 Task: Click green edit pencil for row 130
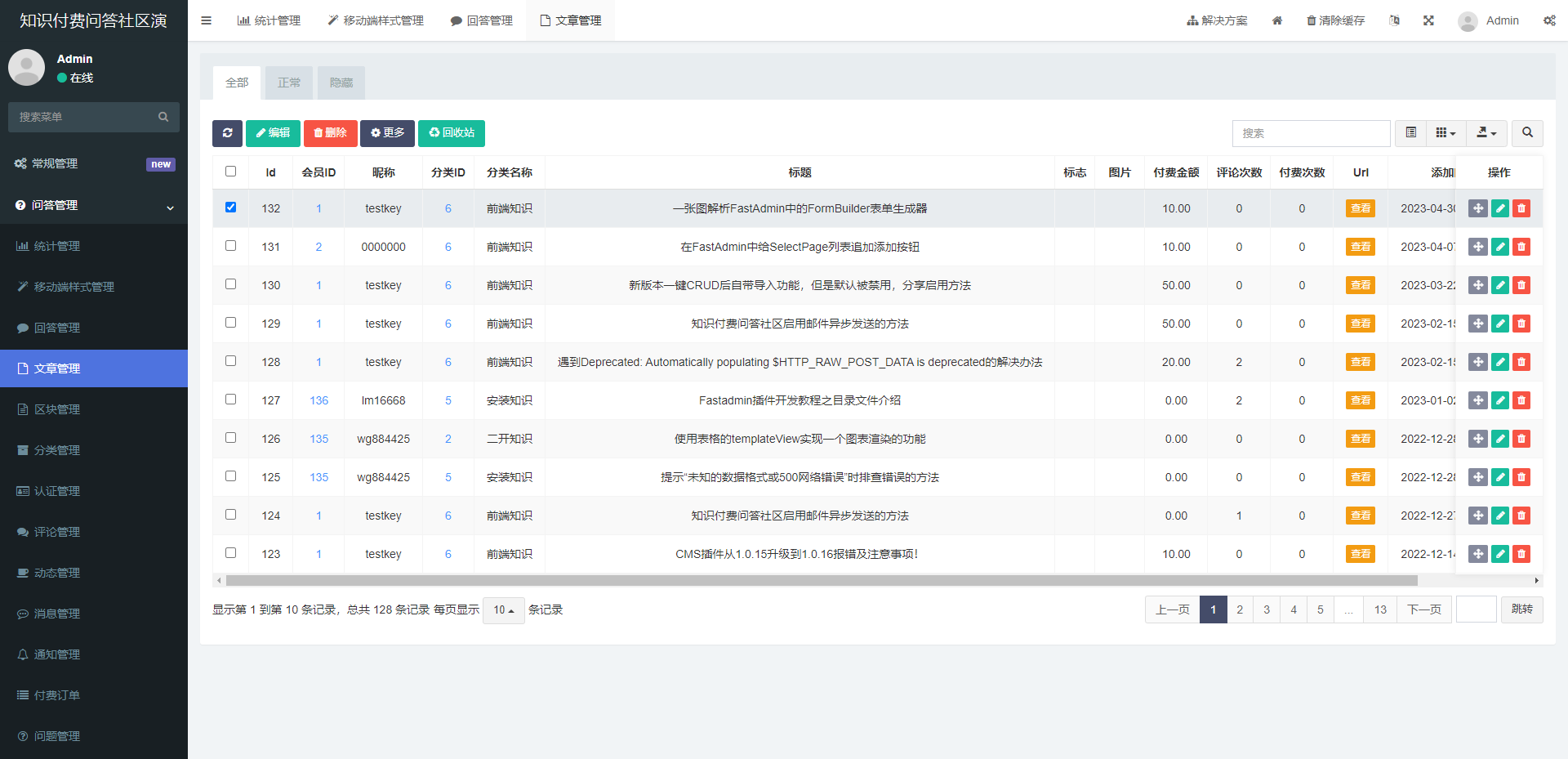pyautogui.click(x=1499, y=285)
